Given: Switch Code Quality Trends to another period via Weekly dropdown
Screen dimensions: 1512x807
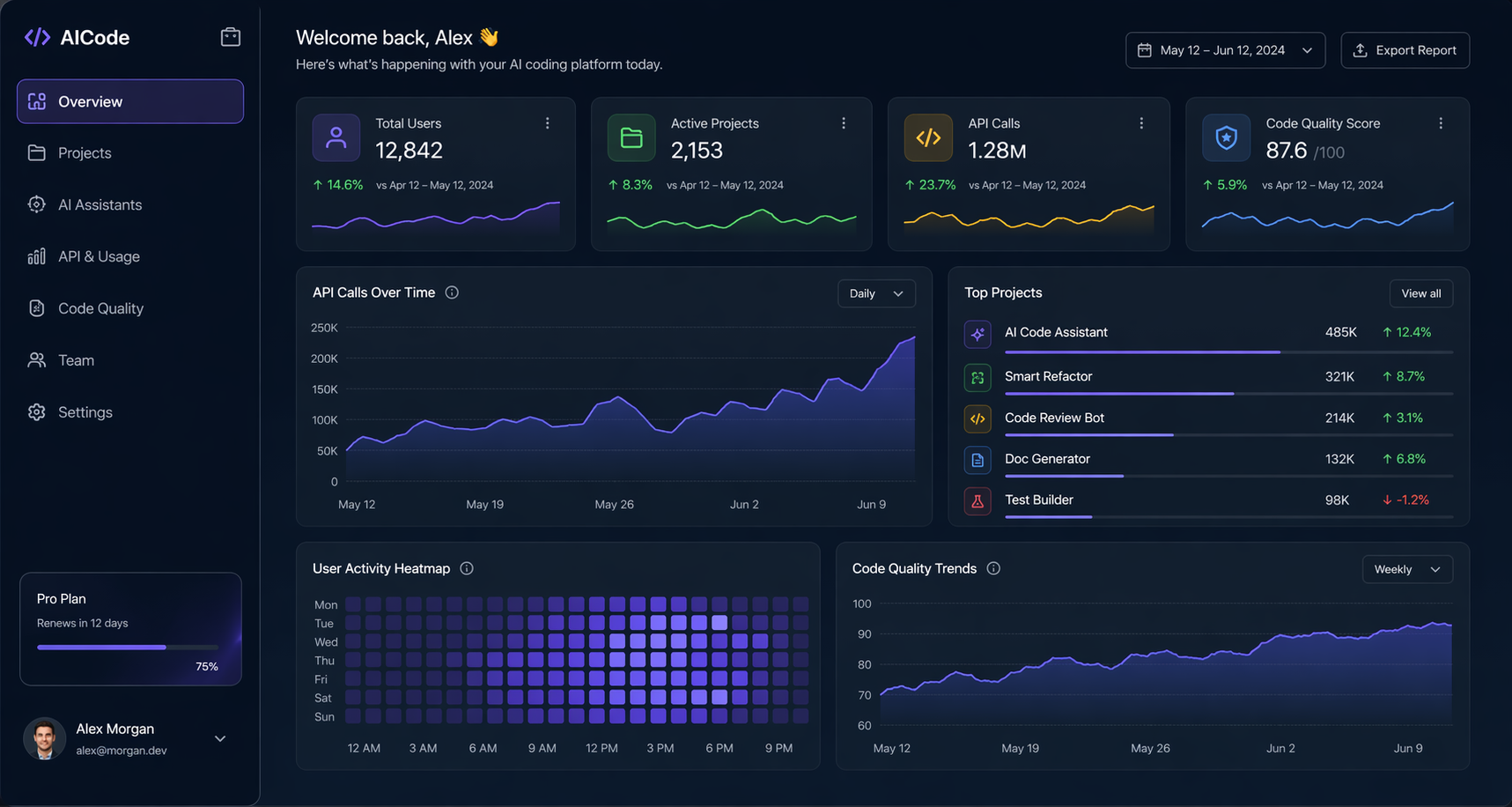Looking at the screenshot, I should click(x=1406, y=569).
